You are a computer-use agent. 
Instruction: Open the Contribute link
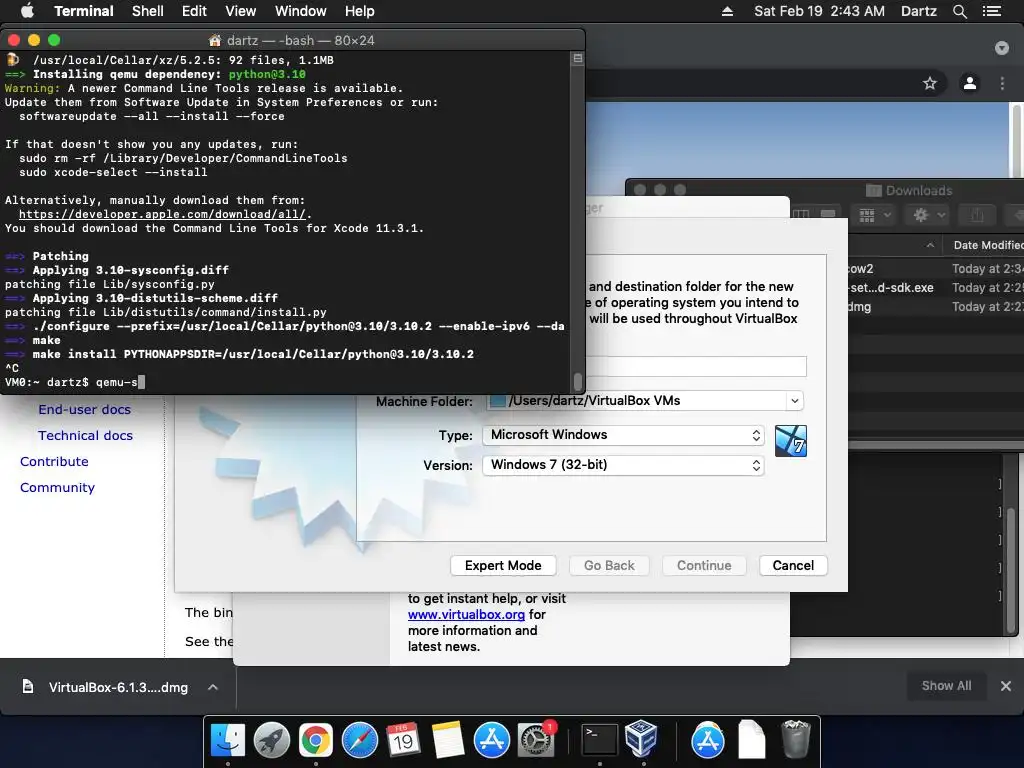54,462
